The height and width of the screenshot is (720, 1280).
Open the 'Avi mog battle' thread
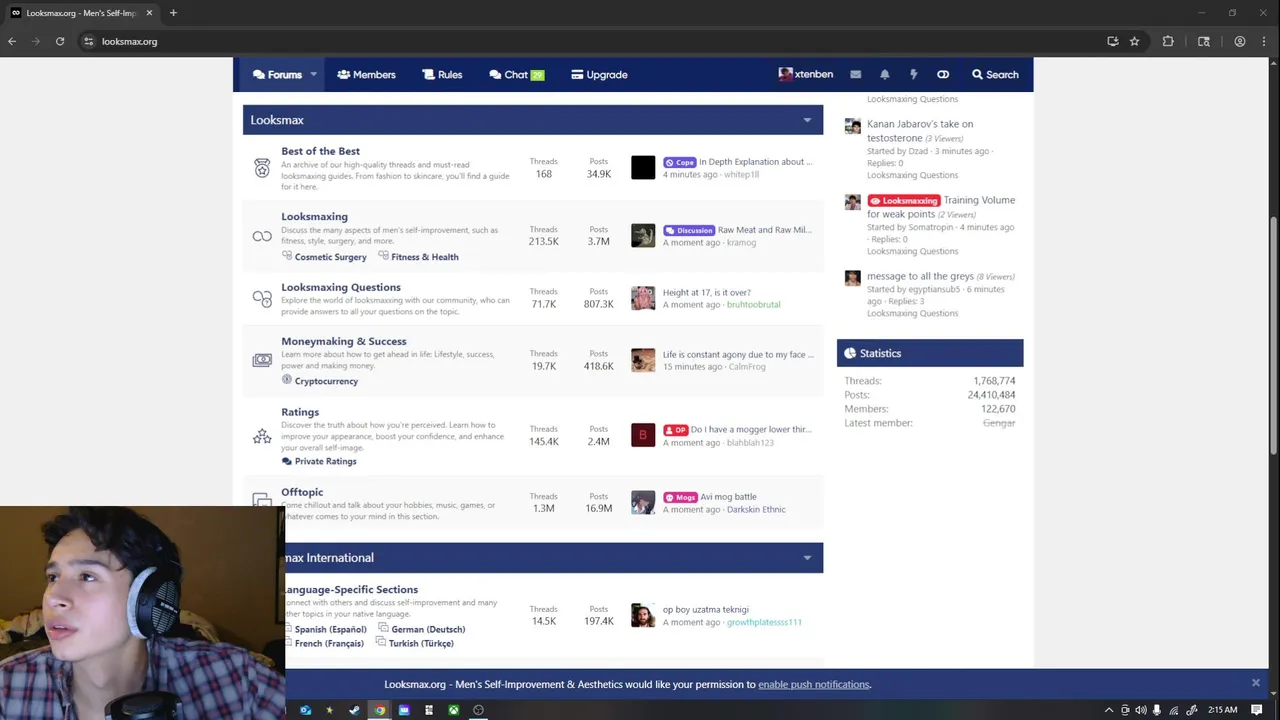pos(728,497)
